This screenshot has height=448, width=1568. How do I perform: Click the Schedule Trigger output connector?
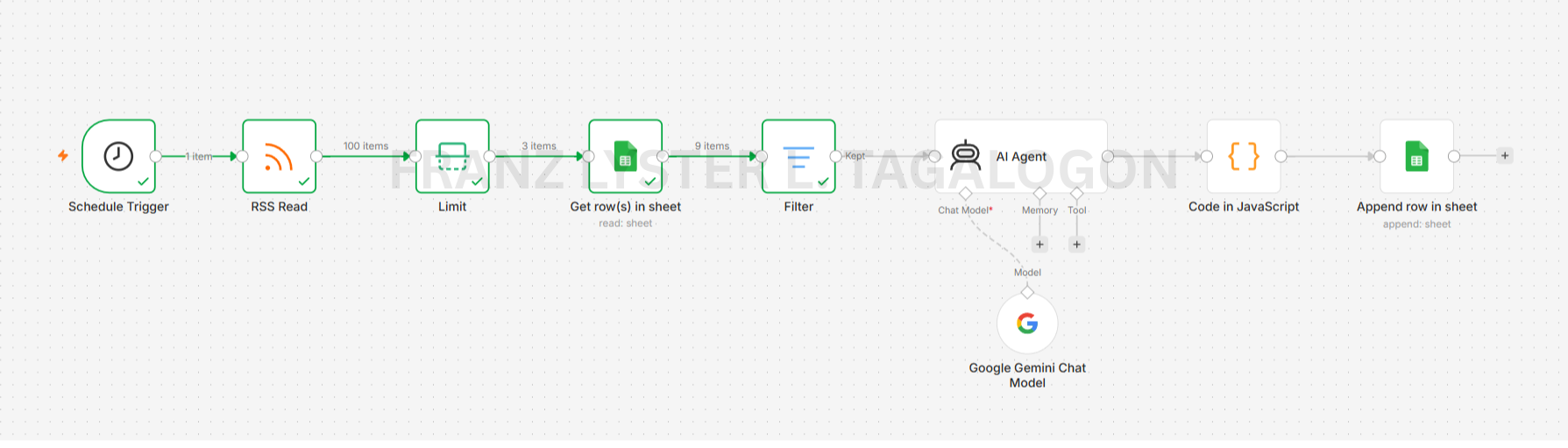click(x=156, y=156)
